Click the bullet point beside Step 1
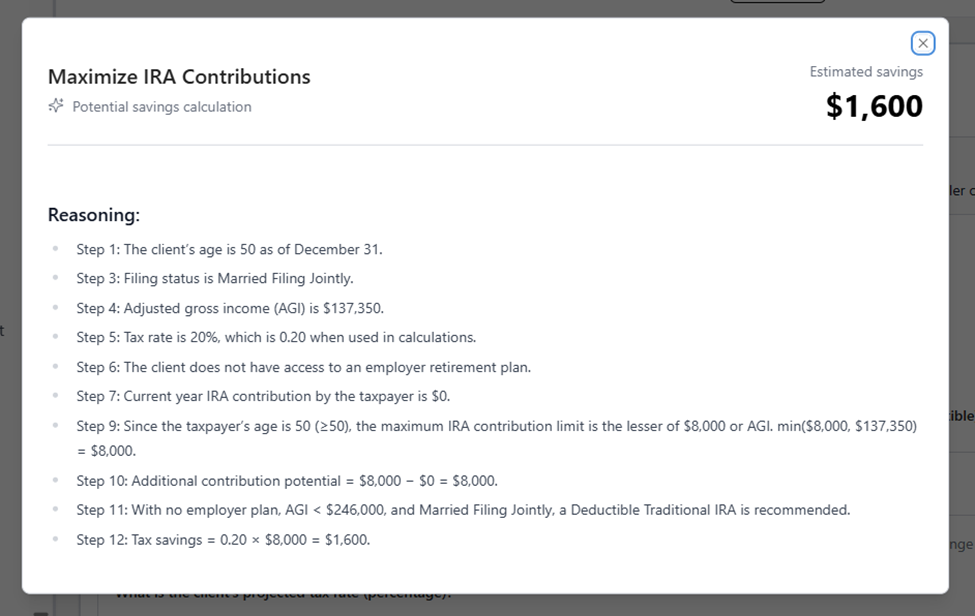975x616 pixels. click(55, 249)
